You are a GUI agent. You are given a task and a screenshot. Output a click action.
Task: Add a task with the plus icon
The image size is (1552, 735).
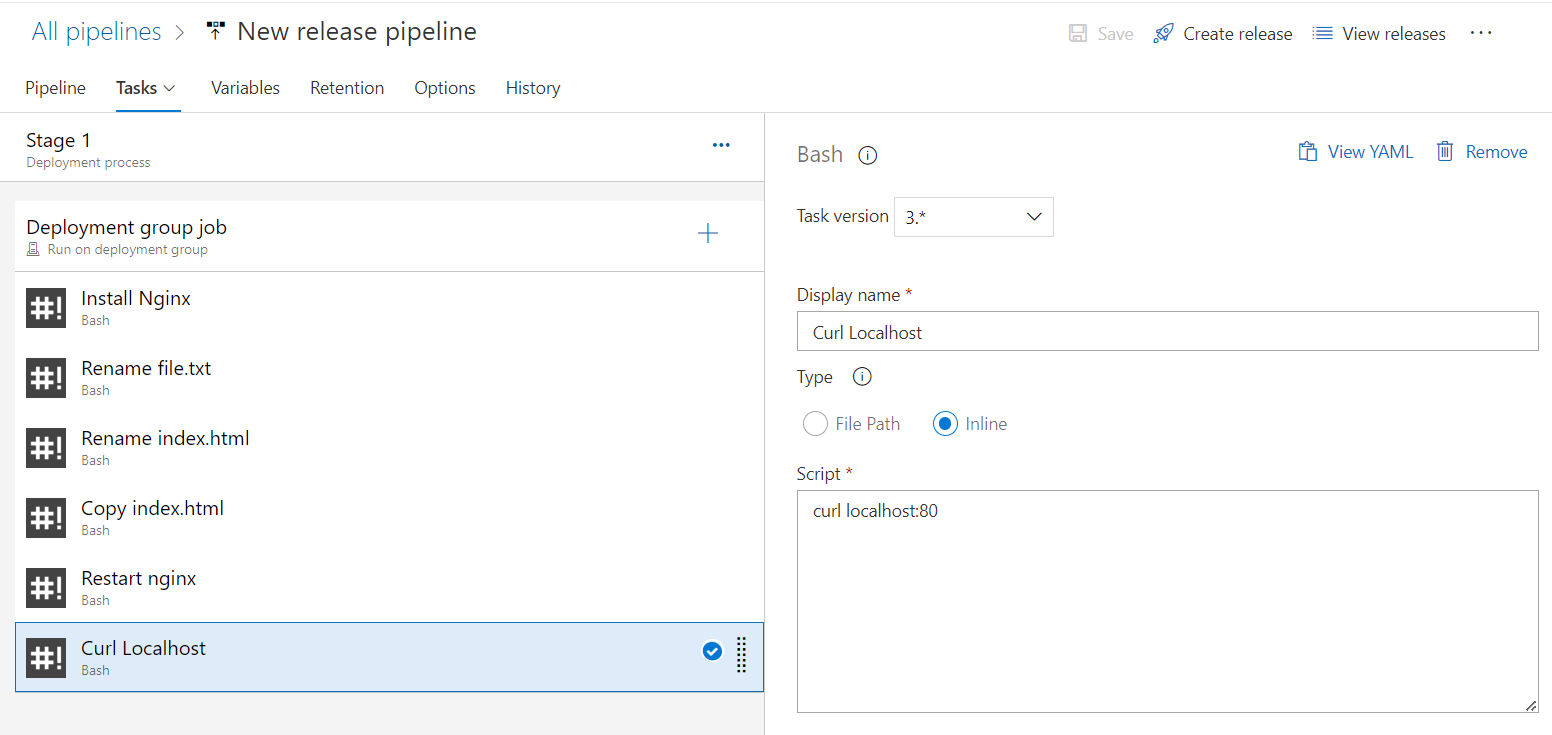tap(707, 234)
